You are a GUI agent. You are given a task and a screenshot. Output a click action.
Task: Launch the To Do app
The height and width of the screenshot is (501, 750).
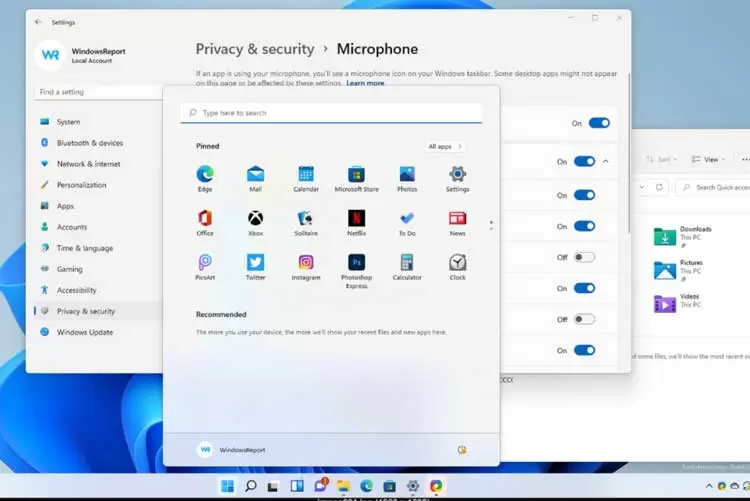(407, 223)
